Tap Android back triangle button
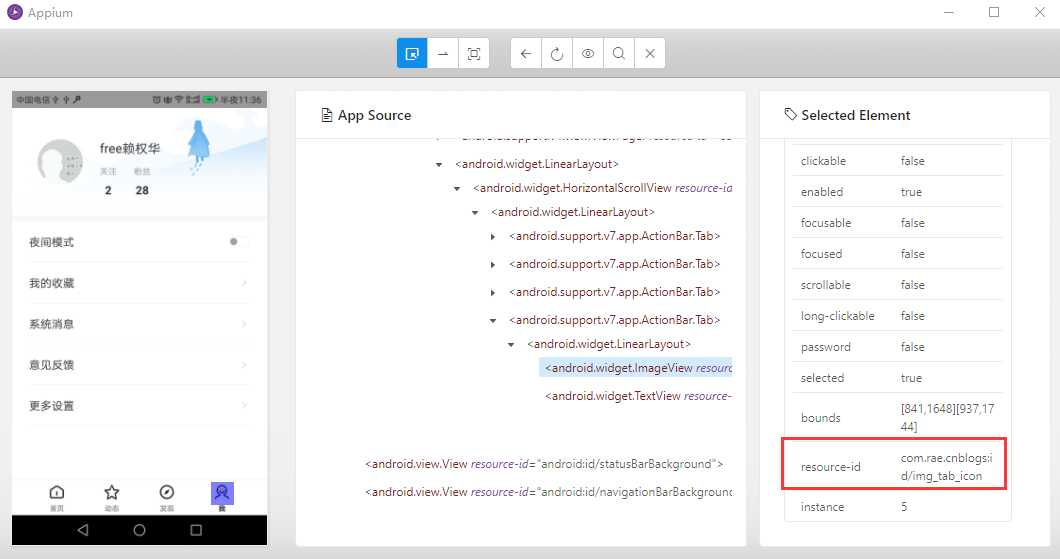The image size is (1060, 559). [x=82, y=530]
